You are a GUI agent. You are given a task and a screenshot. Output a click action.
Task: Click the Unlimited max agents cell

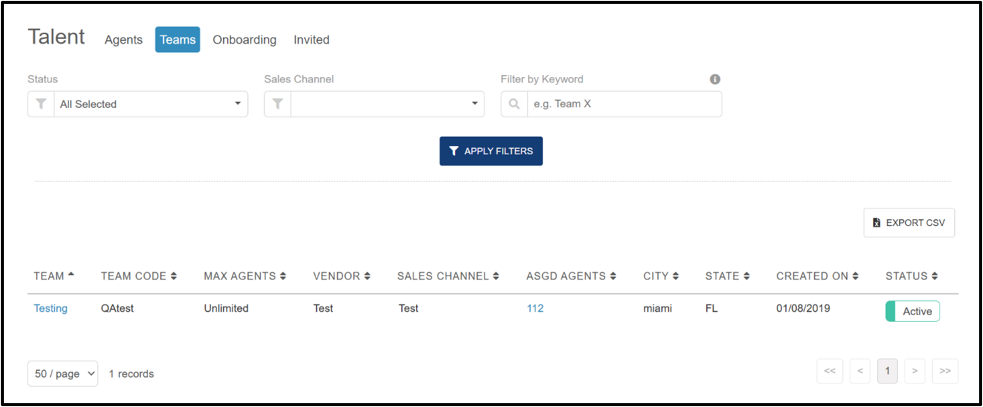pyautogui.click(x=226, y=309)
